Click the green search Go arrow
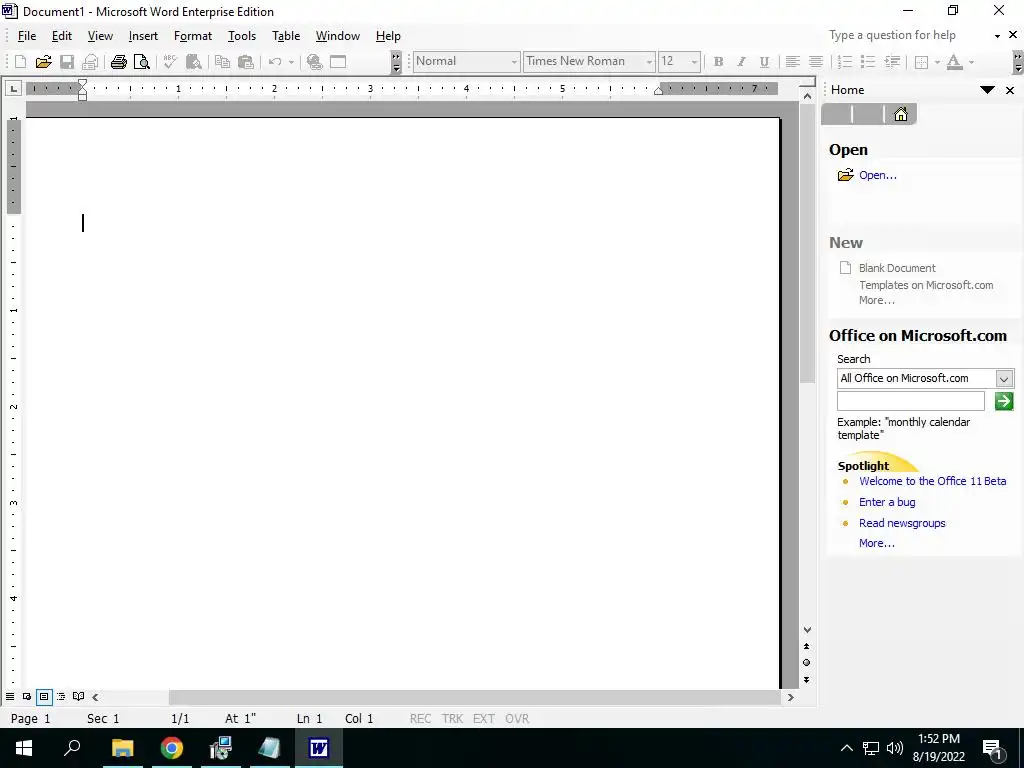Screen dimensions: 1024x768 click(x=1004, y=401)
